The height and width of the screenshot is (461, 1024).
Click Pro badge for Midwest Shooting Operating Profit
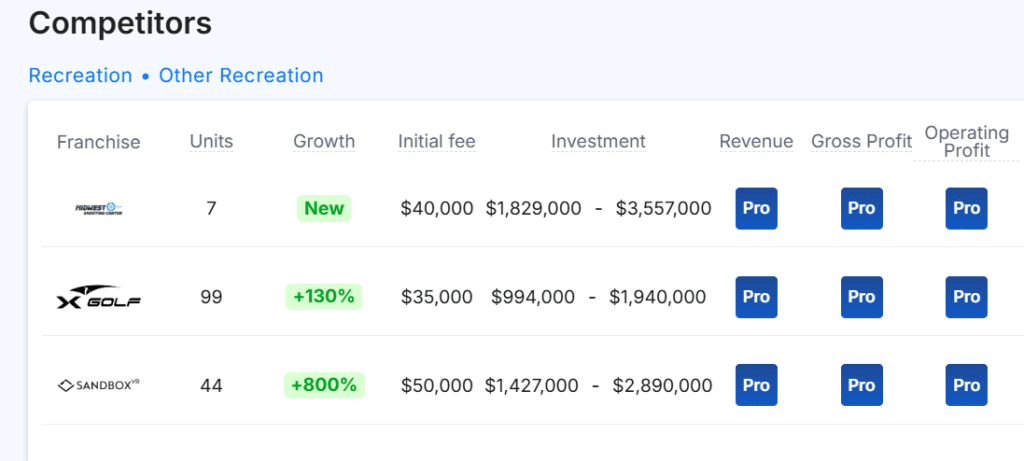click(966, 209)
